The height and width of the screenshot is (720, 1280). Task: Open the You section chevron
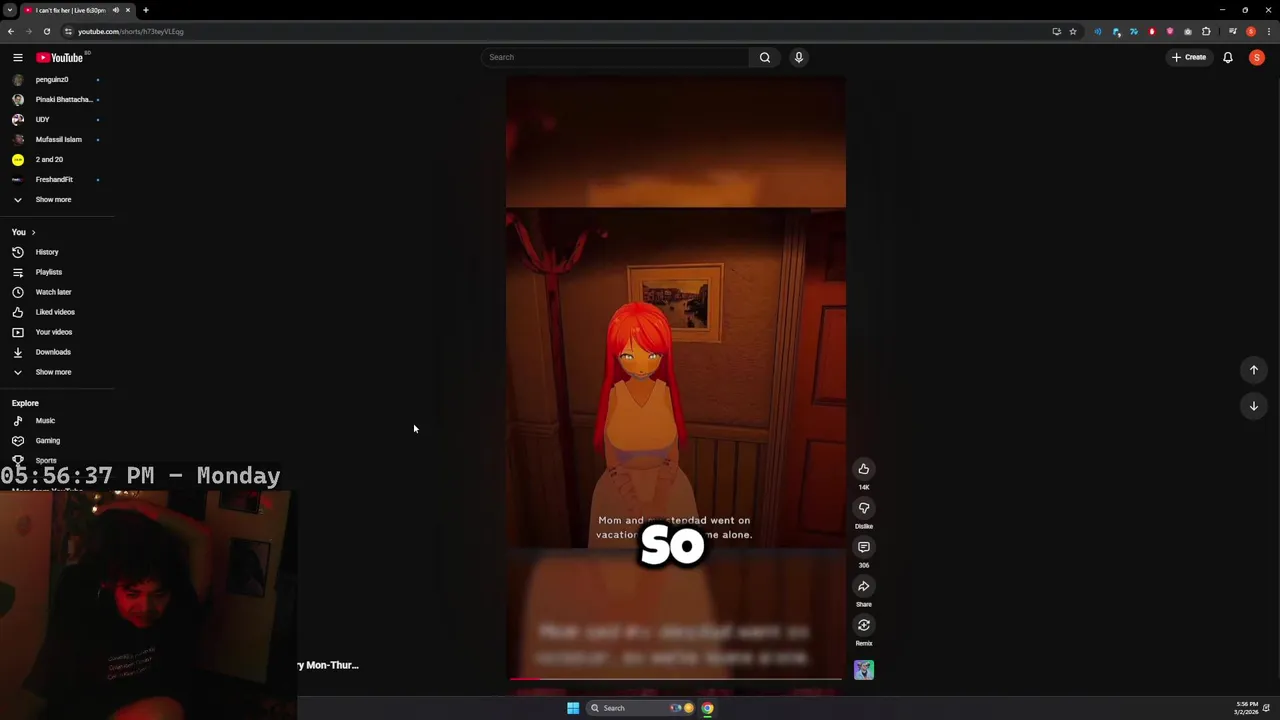[33, 232]
